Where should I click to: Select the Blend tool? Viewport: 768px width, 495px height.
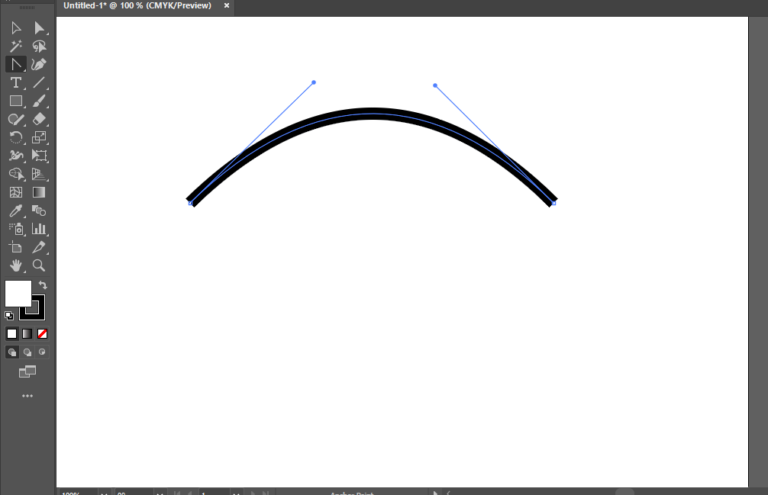tap(39, 211)
